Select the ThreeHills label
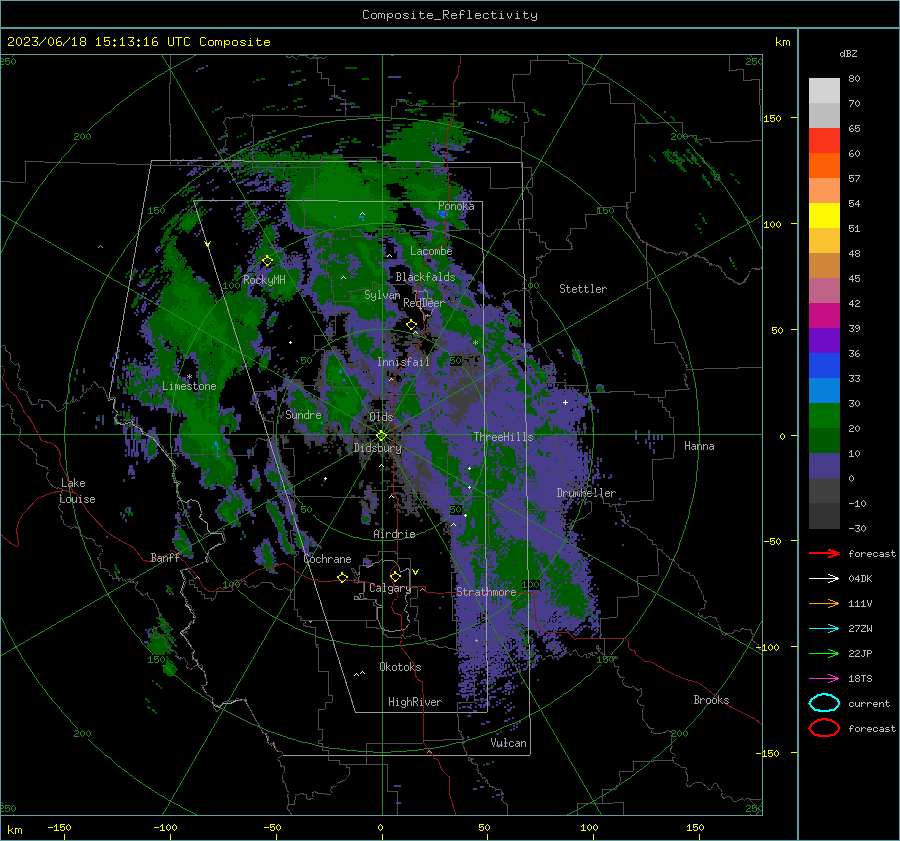This screenshot has height=841, width=900. tap(503, 437)
